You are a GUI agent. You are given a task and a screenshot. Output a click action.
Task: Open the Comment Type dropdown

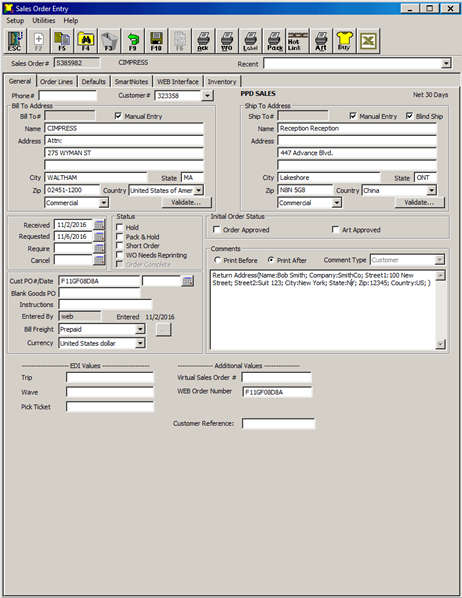(440, 260)
